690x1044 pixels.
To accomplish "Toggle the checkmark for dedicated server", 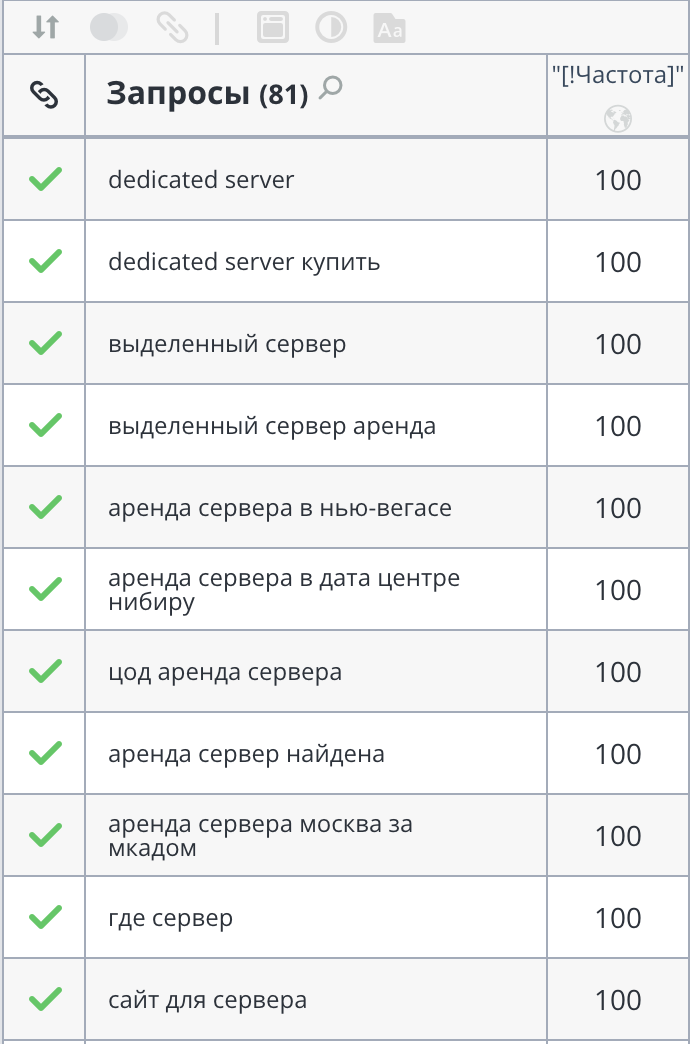I will click(44, 180).
